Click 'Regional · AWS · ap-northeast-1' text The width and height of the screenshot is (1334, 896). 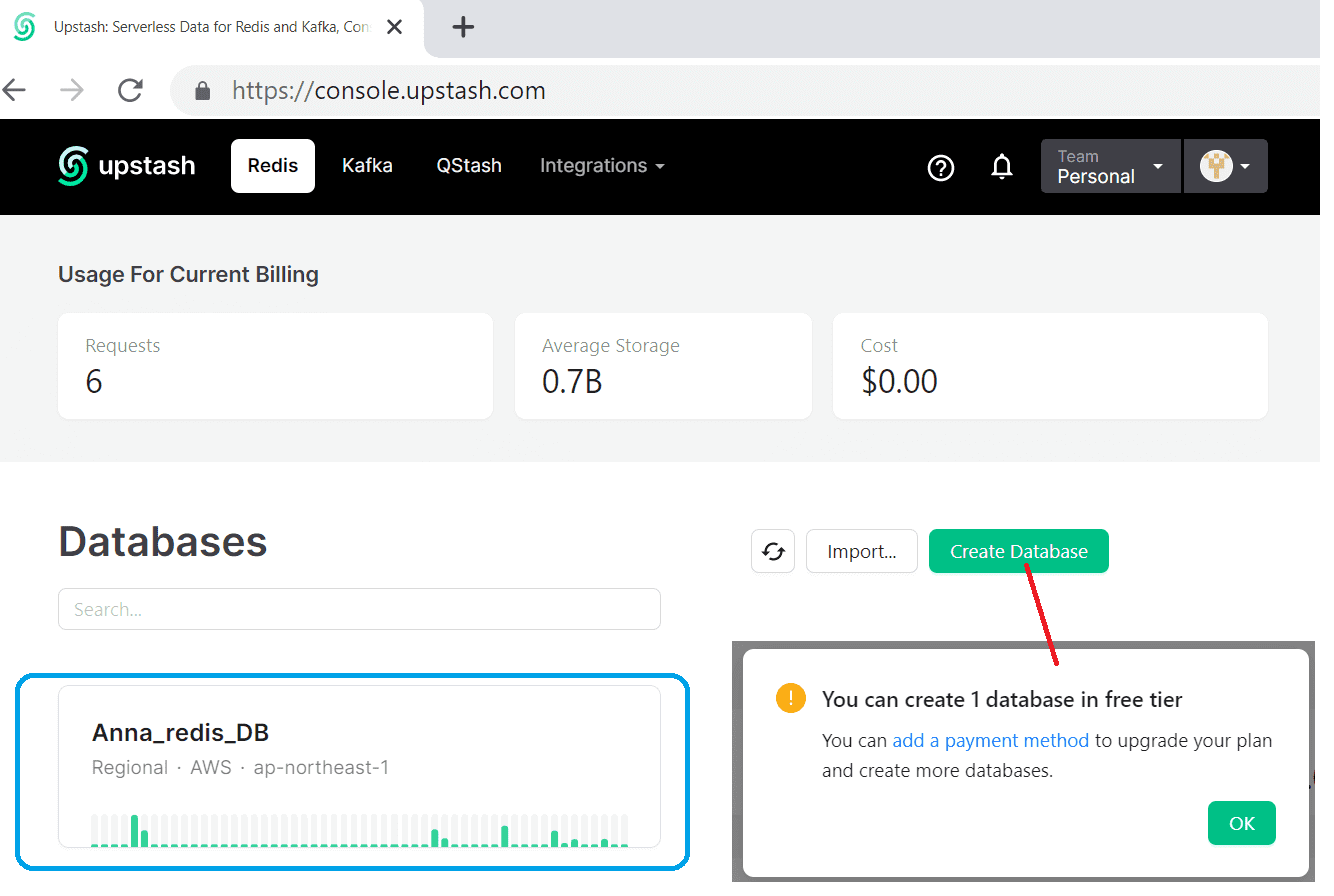(x=240, y=768)
